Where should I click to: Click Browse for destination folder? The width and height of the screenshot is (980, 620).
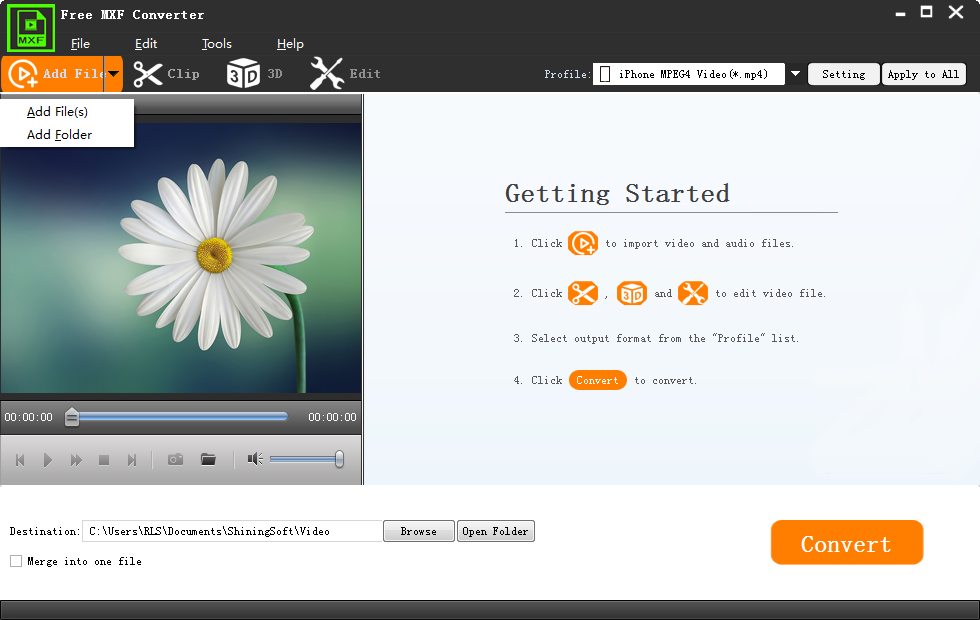(418, 531)
